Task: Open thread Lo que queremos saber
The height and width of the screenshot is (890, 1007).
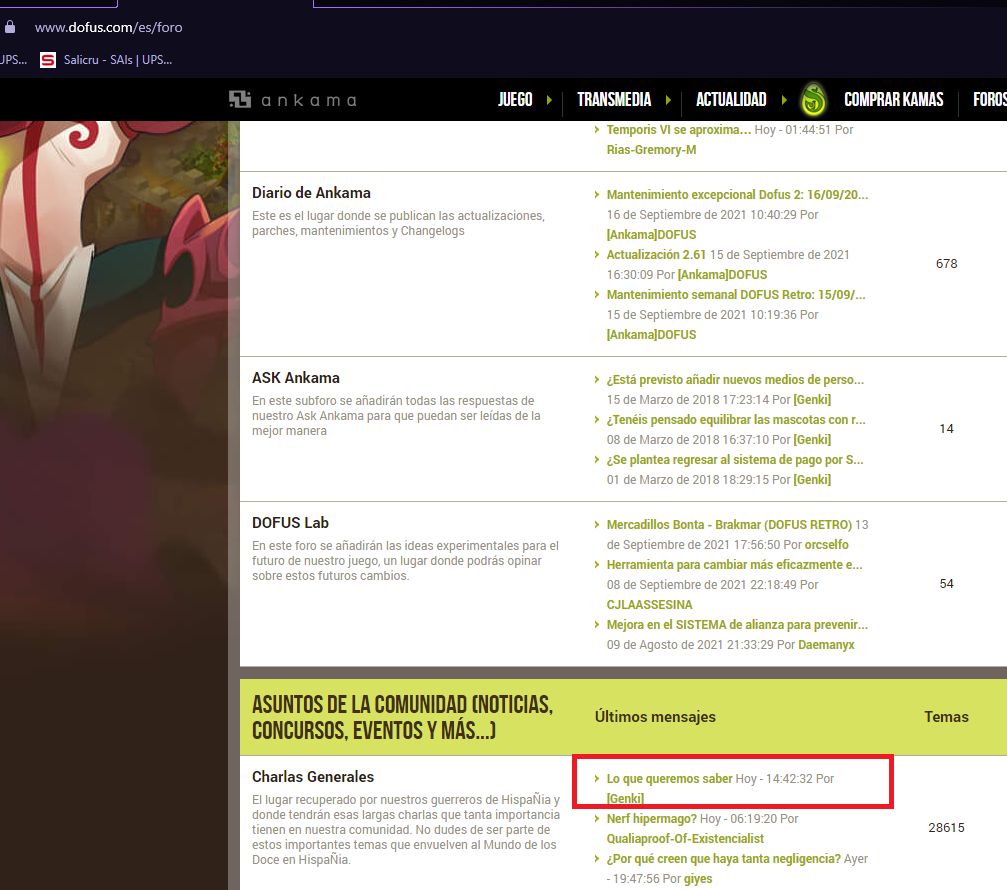Action: coord(669,778)
